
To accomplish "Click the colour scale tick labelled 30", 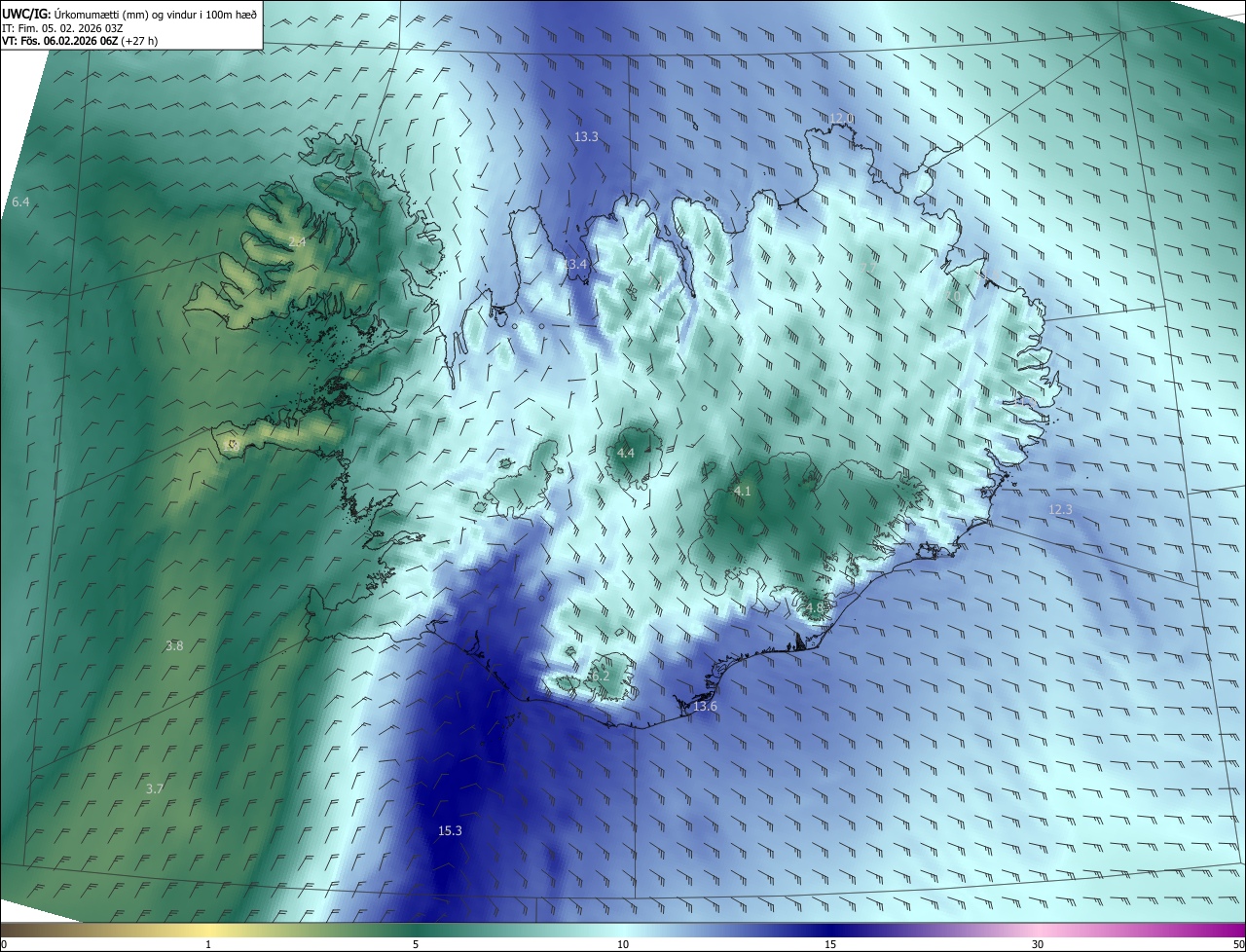I will (1038, 944).
